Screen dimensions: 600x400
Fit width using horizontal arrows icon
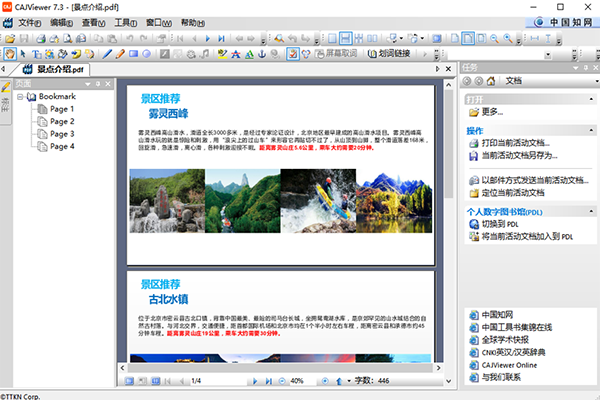pyautogui.click(x=535, y=38)
